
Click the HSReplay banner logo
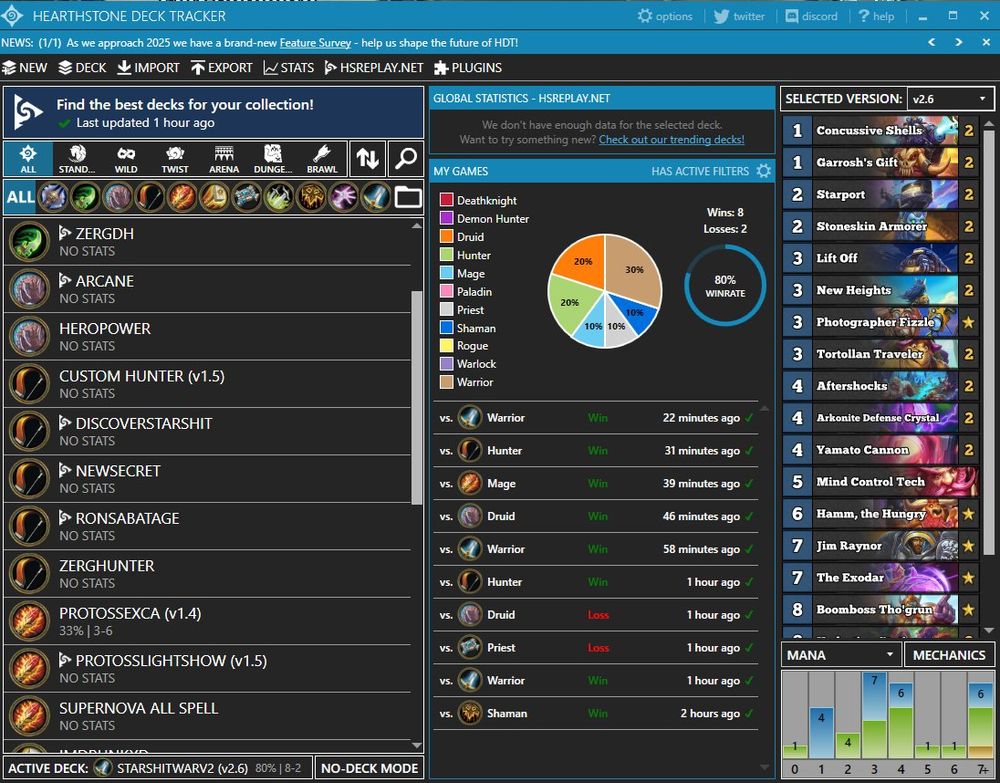click(x=29, y=112)
